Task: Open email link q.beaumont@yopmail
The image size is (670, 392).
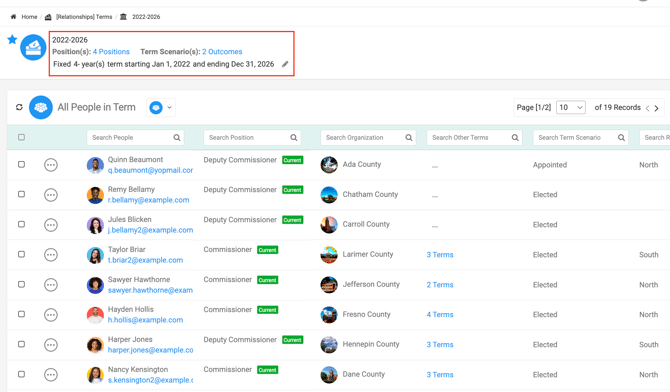Action: pyautogui.click(x=150, y=170)
